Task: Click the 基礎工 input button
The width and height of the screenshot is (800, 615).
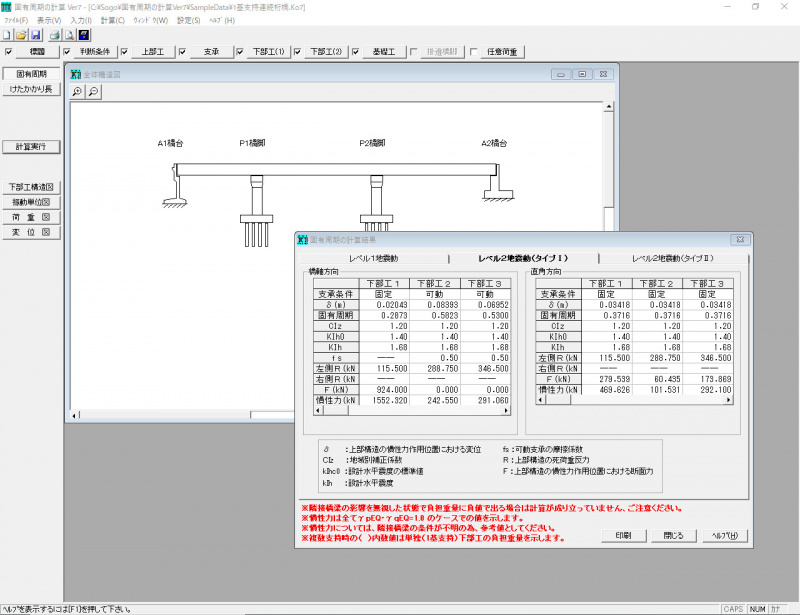Action: (x=384, y=52)
